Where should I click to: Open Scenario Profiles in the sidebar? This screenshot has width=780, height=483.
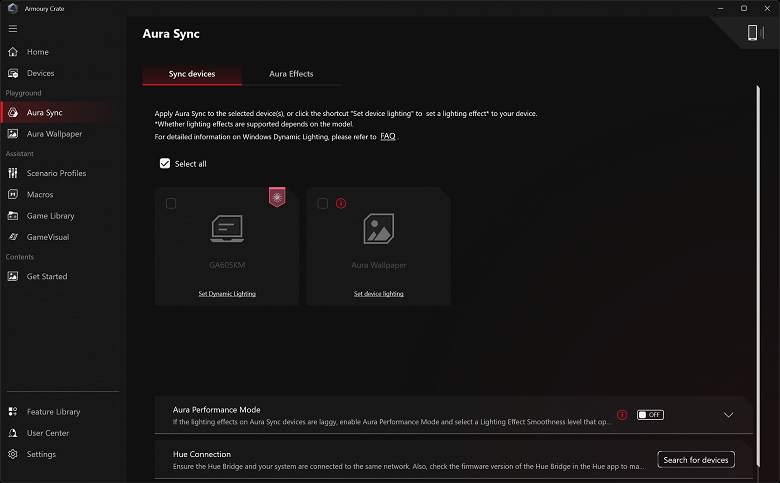coord(56,173)
